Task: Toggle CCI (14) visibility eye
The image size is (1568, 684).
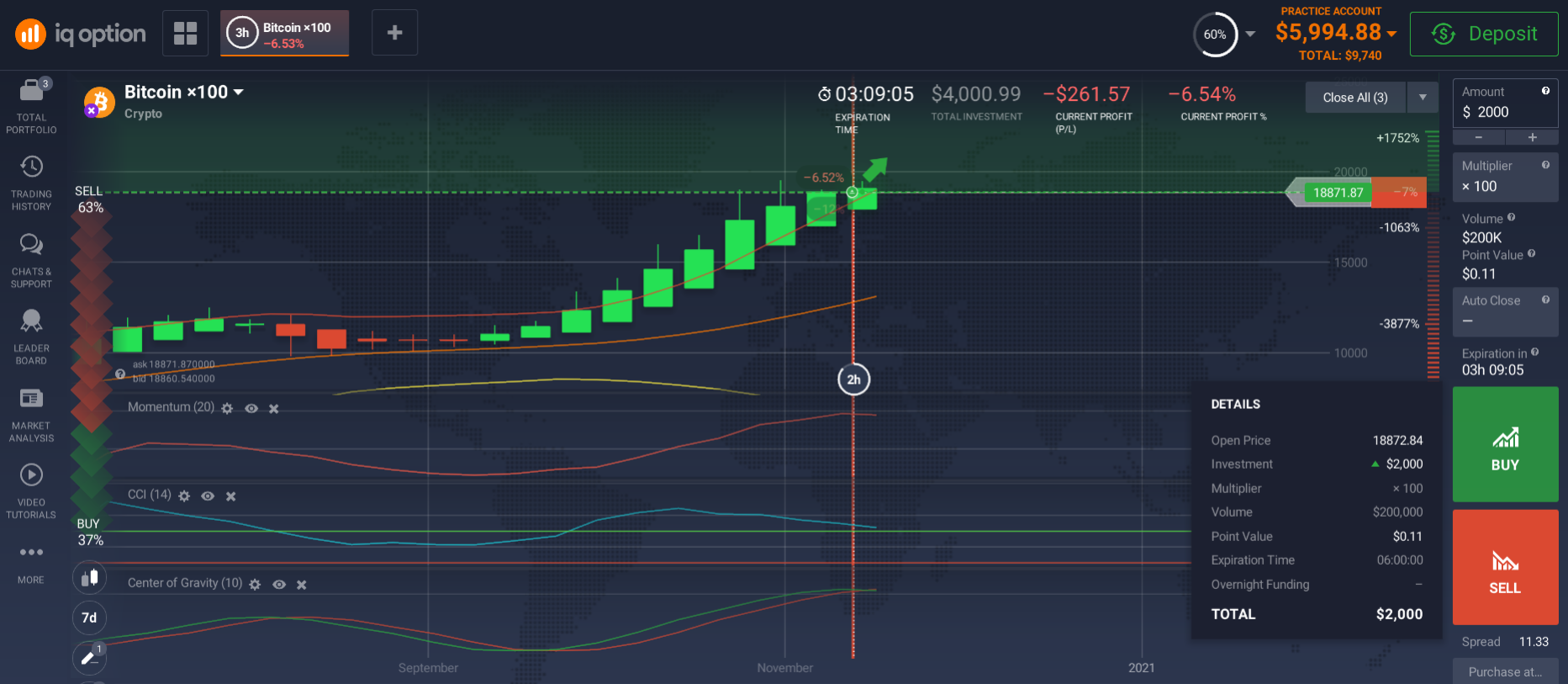Action: [x=208, y=496]
